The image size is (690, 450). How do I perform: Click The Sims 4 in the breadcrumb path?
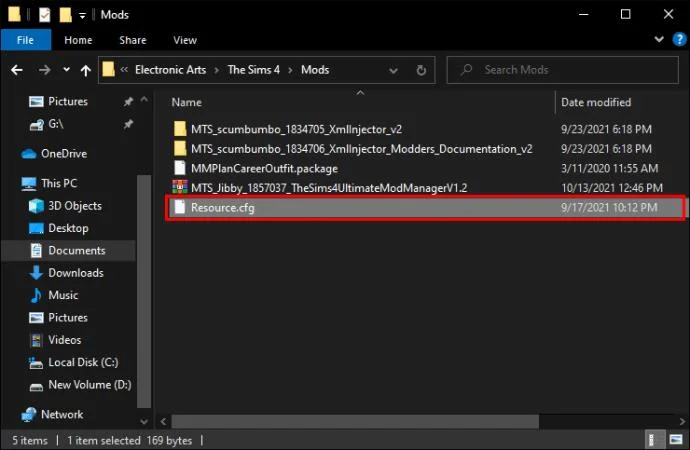(253, 70)
